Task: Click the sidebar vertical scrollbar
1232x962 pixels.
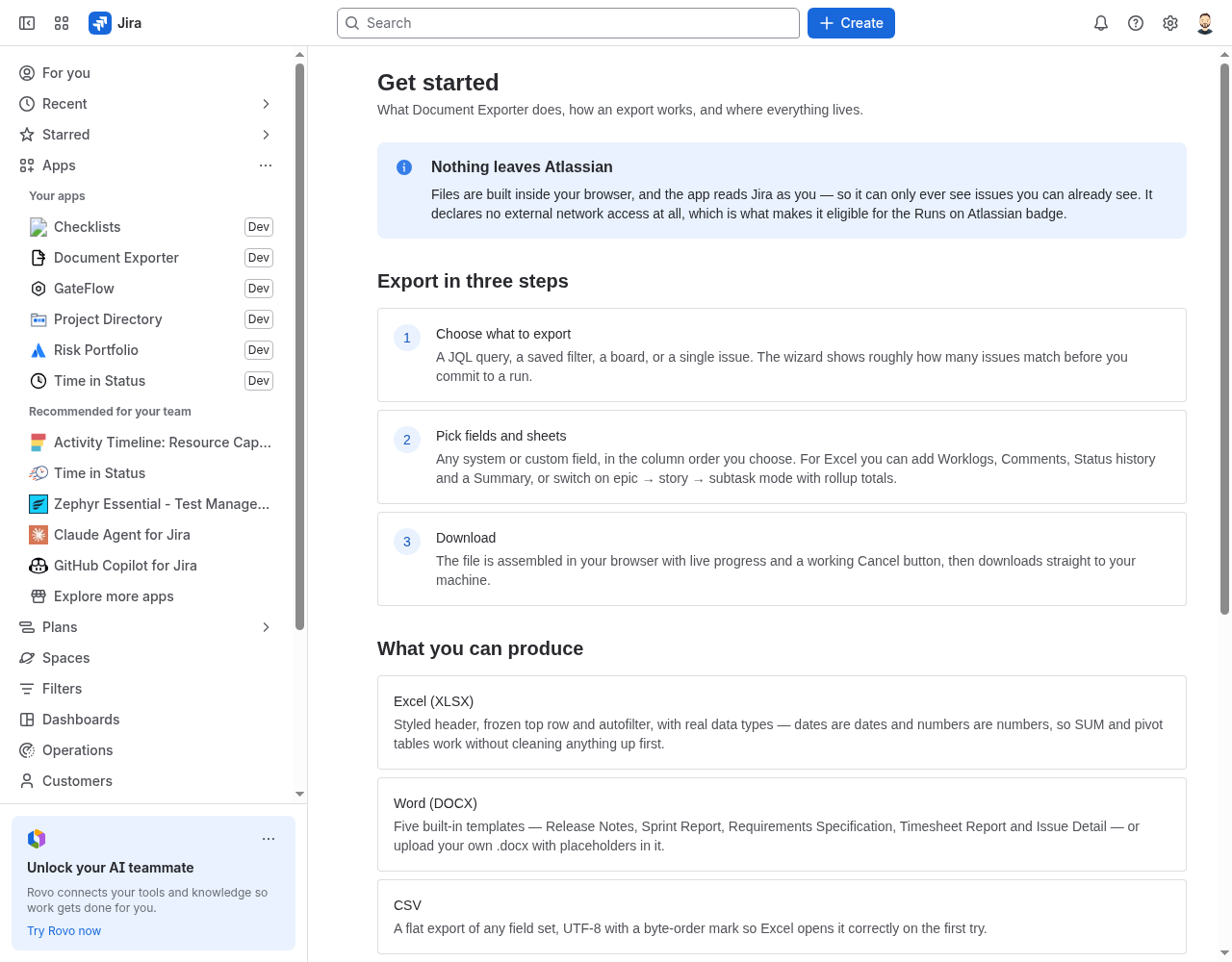Action: pos(299,346)
